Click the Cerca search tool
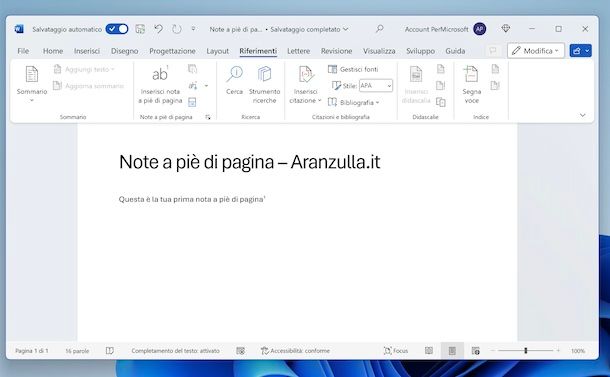 click(x=235, y=81)
